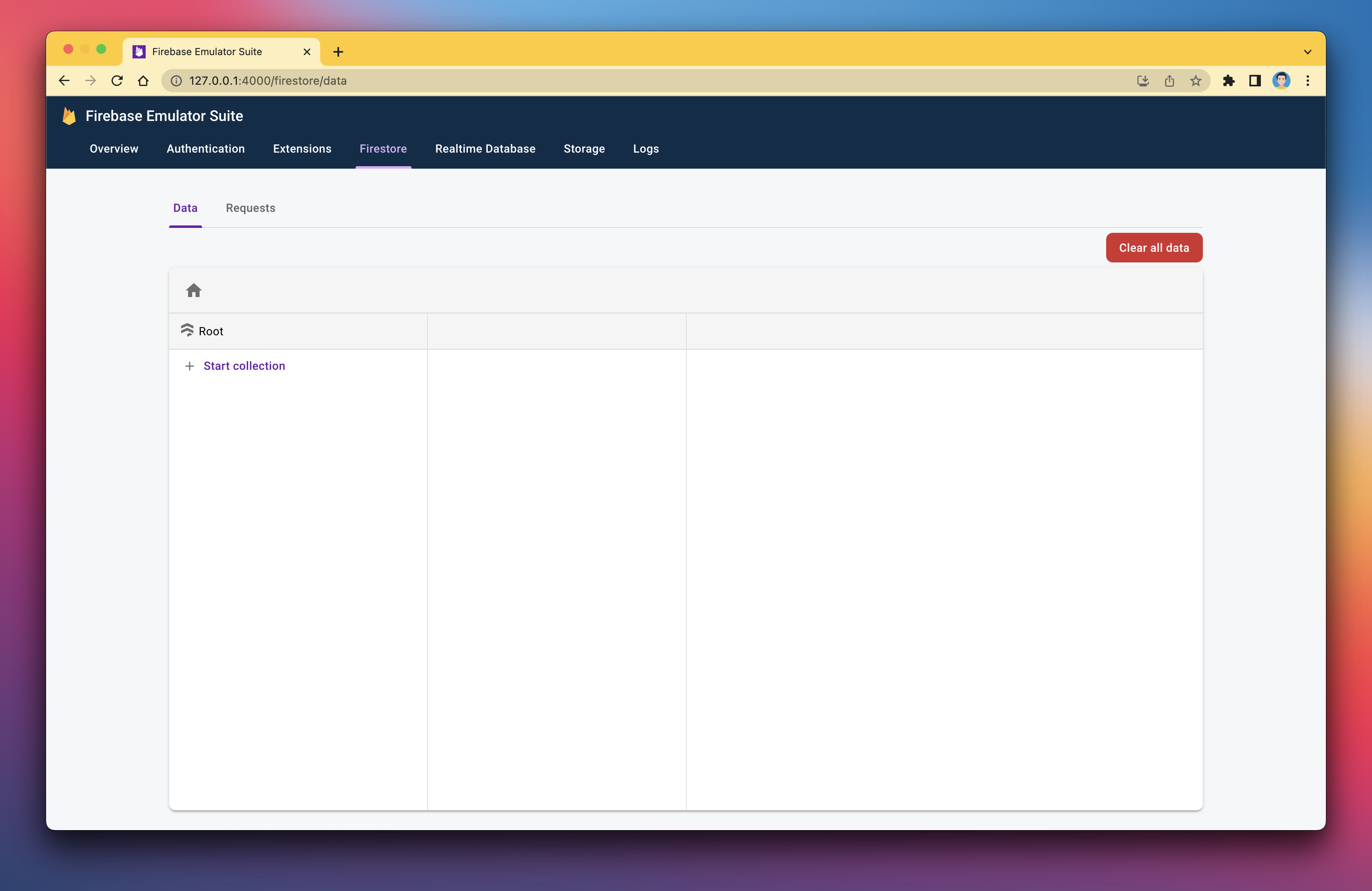Click the share page icon in the address bar
This screenshot has height=891, width=1372.
tap(1169, 81)
